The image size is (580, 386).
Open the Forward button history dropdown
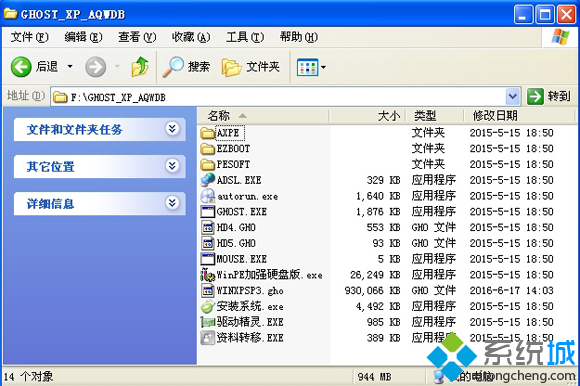117,67
